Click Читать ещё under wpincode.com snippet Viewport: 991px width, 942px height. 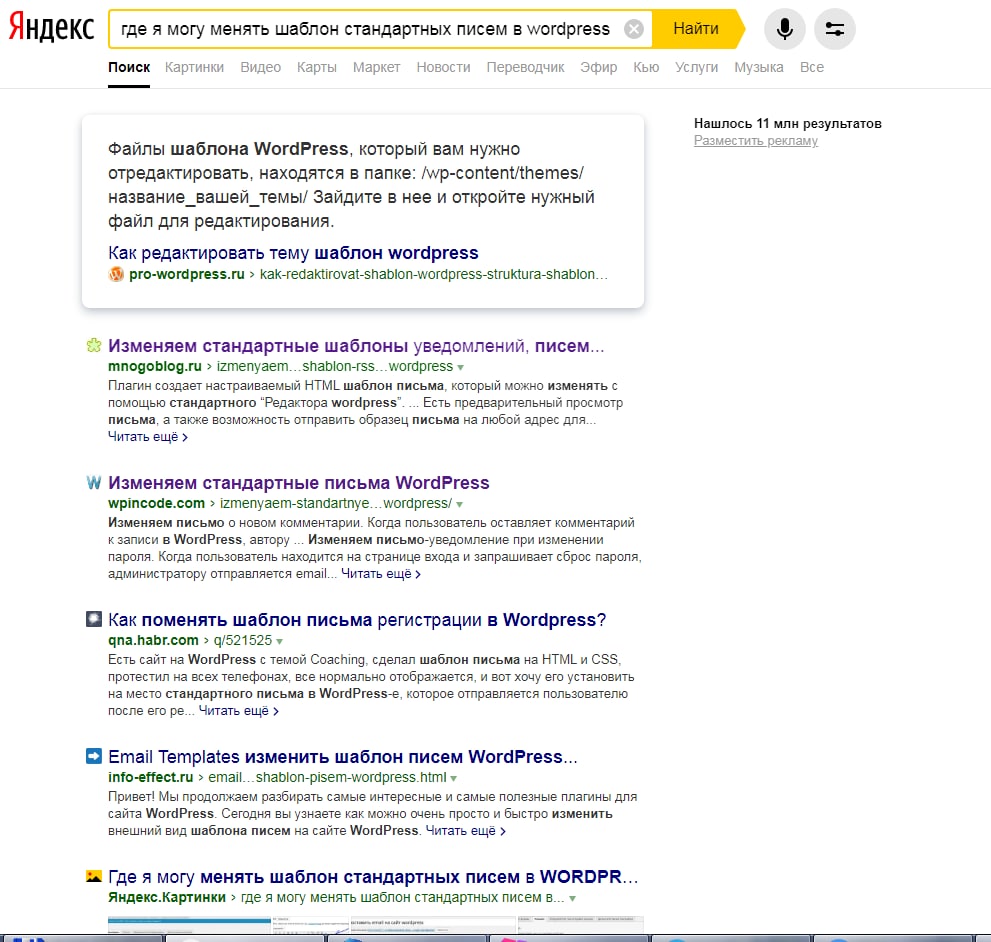coord(381,574)
